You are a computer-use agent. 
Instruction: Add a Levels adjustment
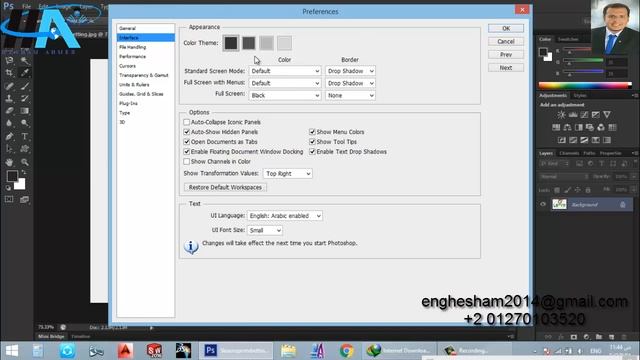(x=573, y=115)
